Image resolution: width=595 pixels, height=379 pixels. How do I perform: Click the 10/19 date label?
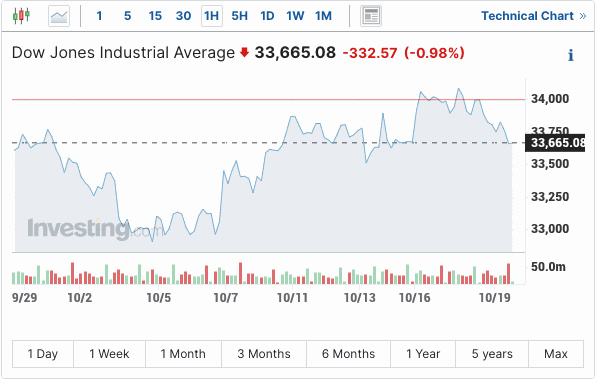tap(494, 297)
